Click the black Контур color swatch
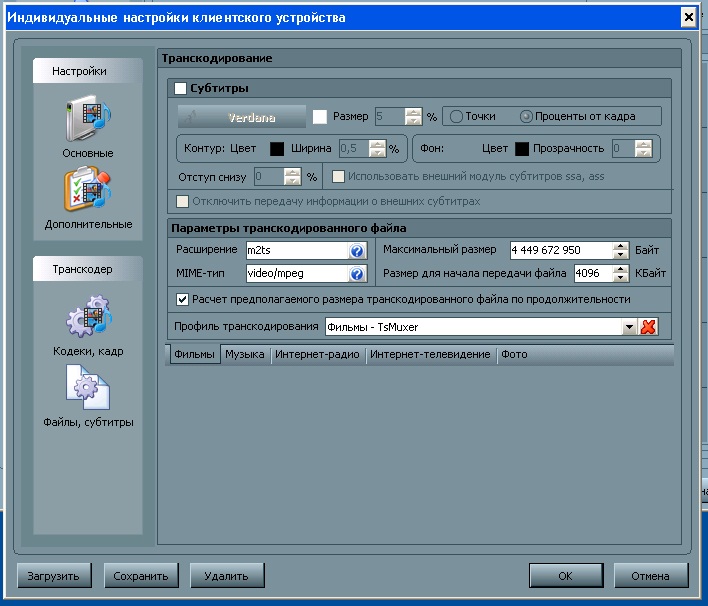Image resolution: width=708 pixels, height=606 pixels. click(277, 149)
